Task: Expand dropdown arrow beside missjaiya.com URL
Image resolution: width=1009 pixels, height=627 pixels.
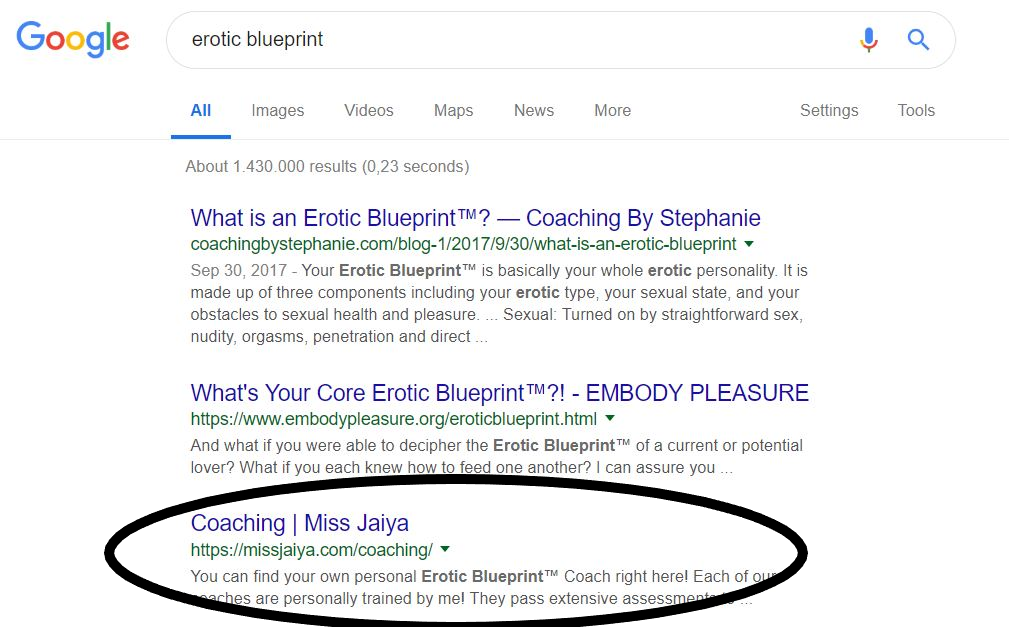Action: click(445, 549)
